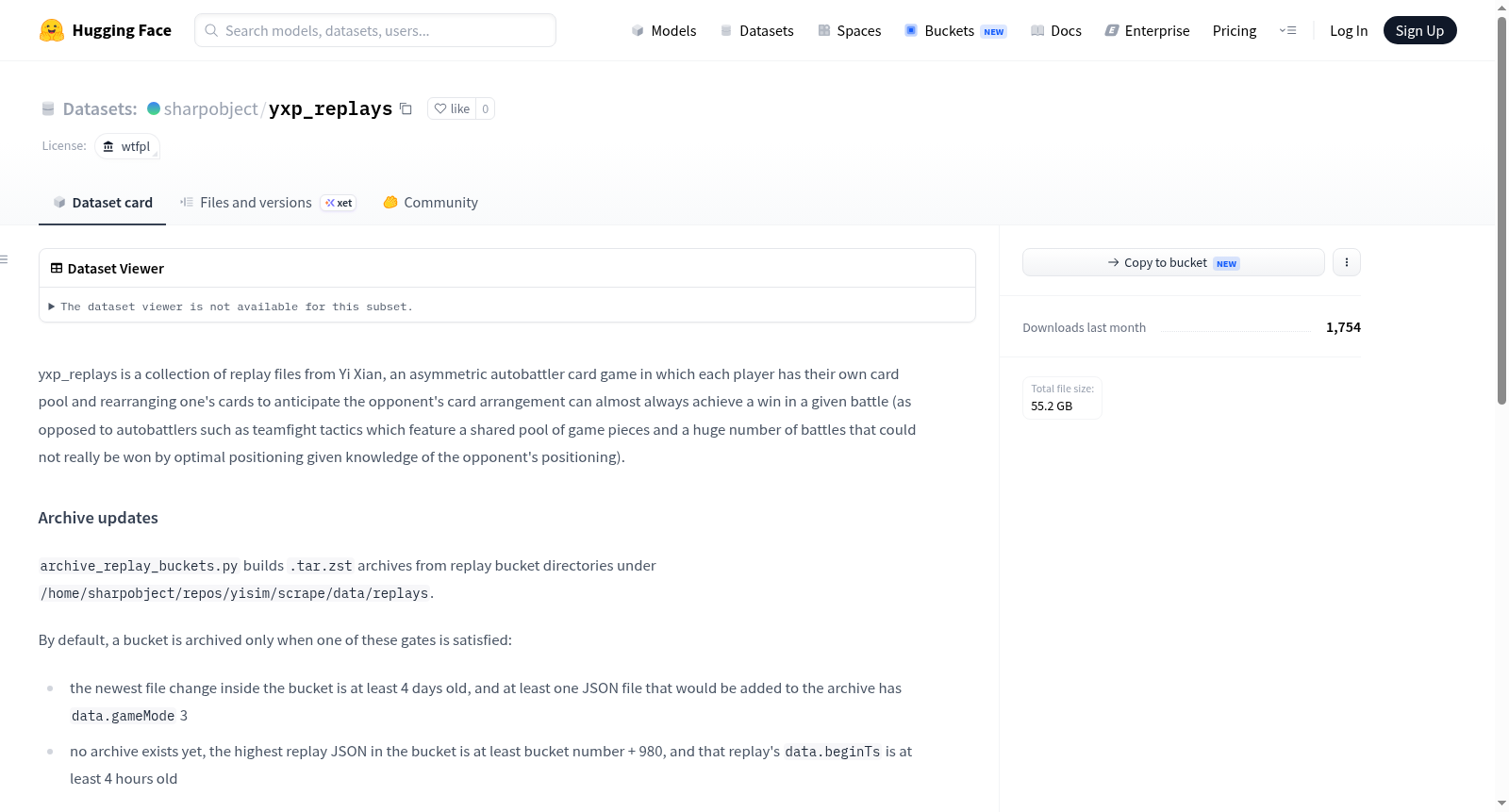
Task: Click the Datasets breadcrumb link
Action: pos(100,108)
